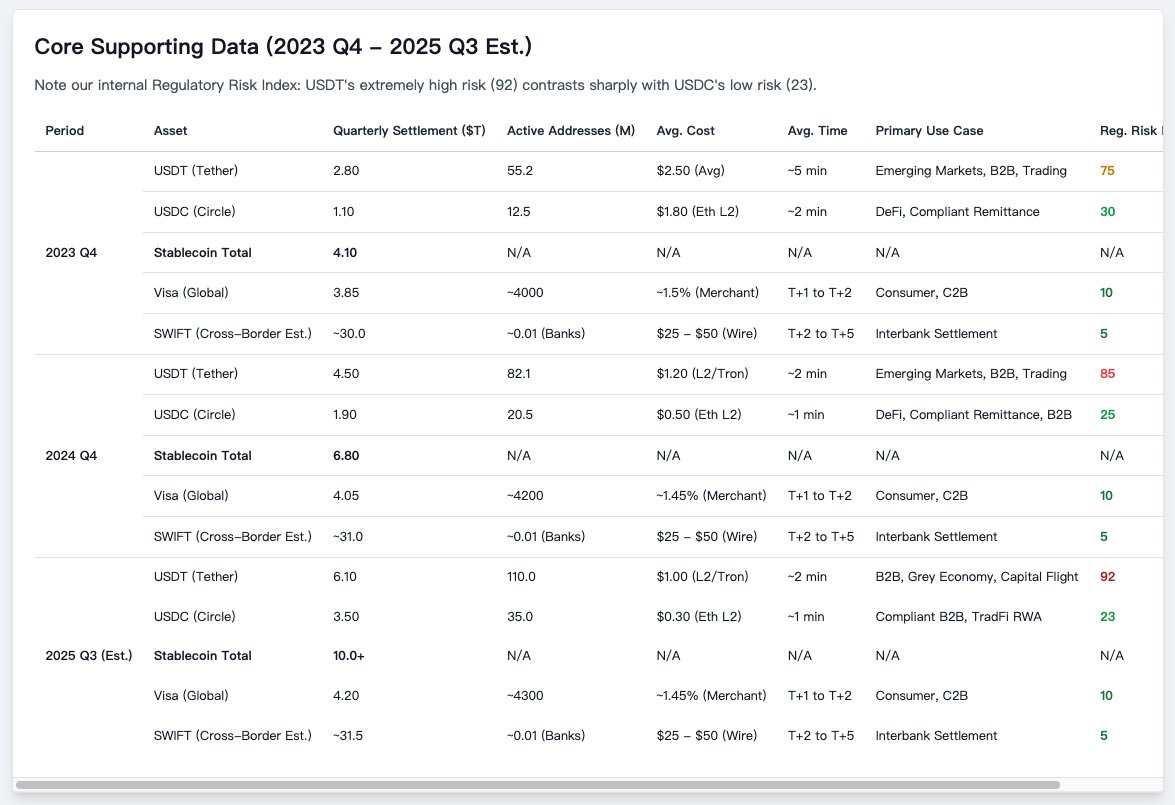The width and height of the screenshot is (1175, 805).
Task: Click 'Compliant B2B, TradFi RWA' use case
Action: coord(958,617)
